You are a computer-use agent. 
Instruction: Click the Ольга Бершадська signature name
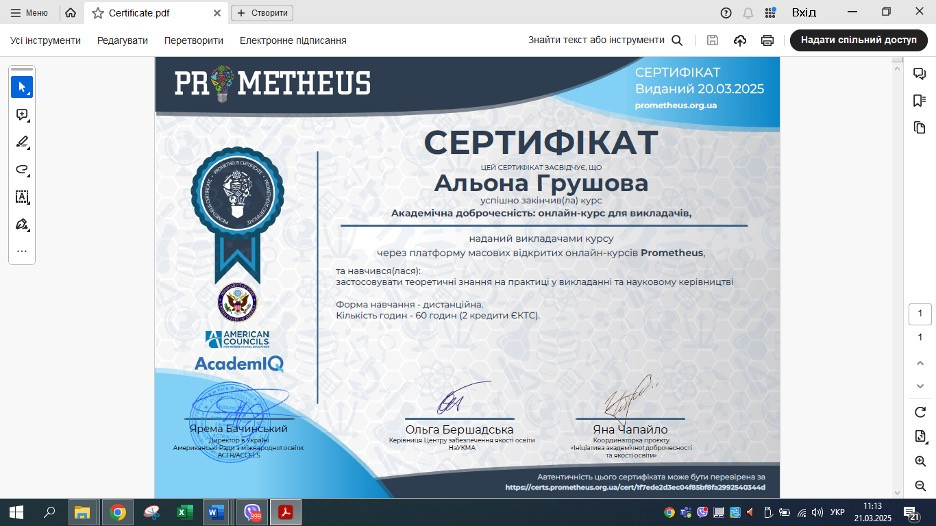(x=459, y=429)
